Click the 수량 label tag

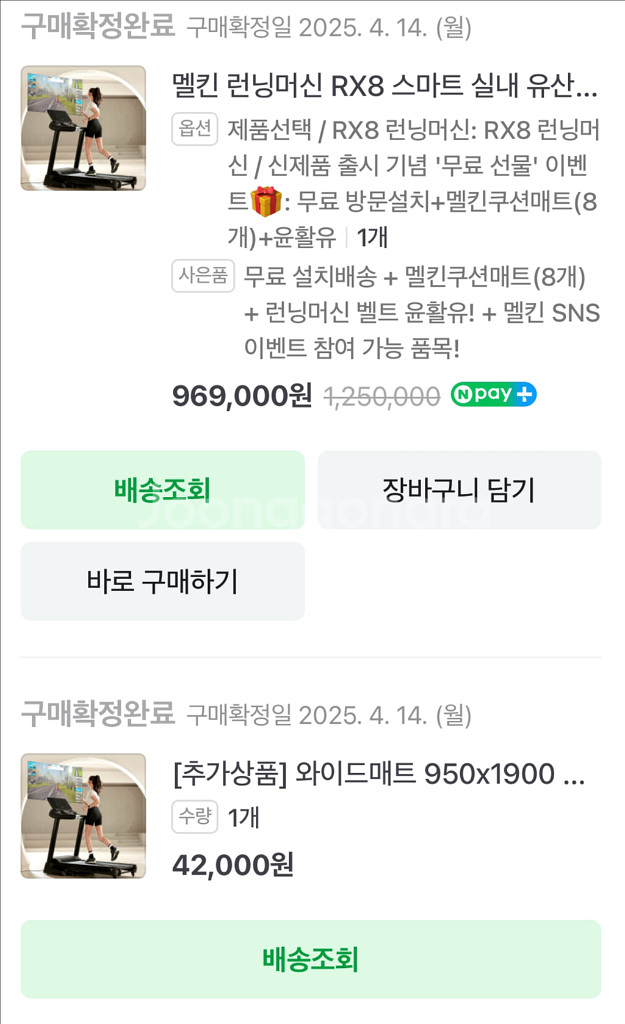[192, 813]
